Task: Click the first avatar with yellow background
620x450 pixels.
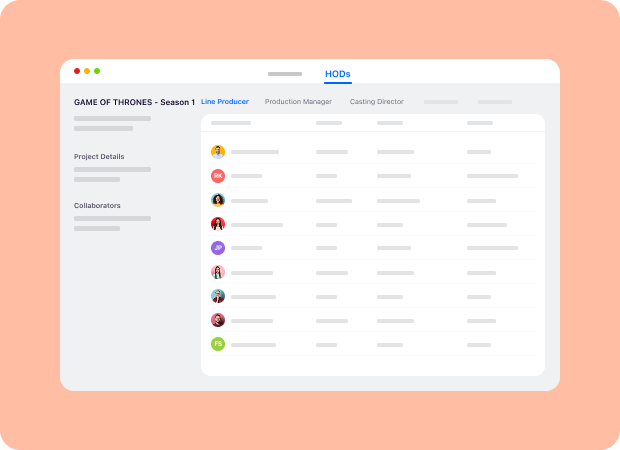Action: pos(218,152)
